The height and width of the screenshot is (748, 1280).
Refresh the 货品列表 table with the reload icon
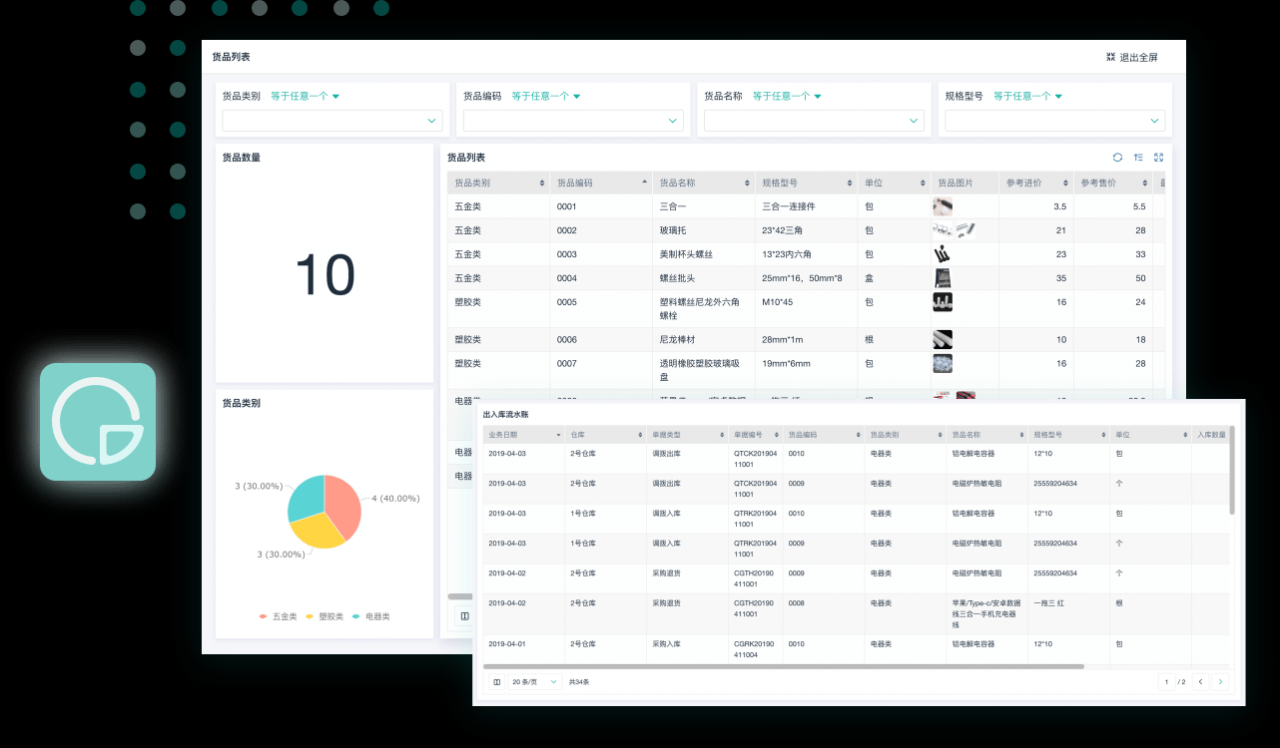1118,157
